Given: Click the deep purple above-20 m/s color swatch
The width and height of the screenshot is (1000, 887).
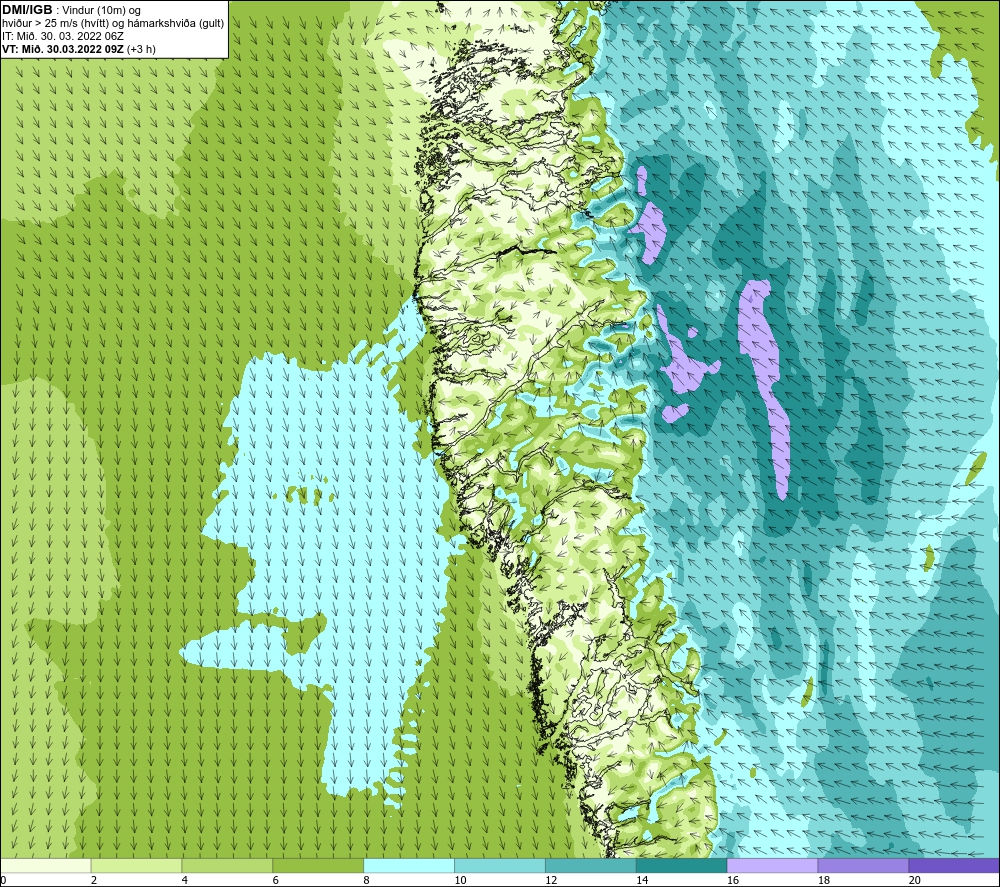Looking at the screenshot, I should [954, 865].
